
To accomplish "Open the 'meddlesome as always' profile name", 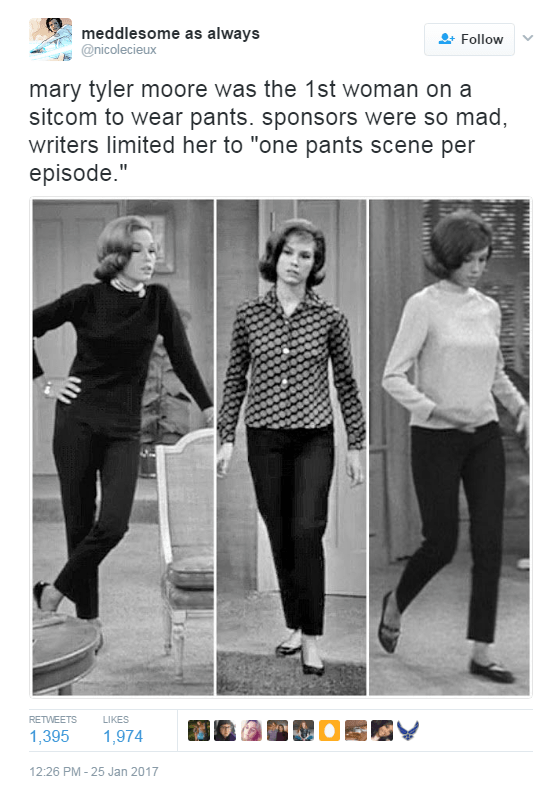I will [x=171, y=33].
